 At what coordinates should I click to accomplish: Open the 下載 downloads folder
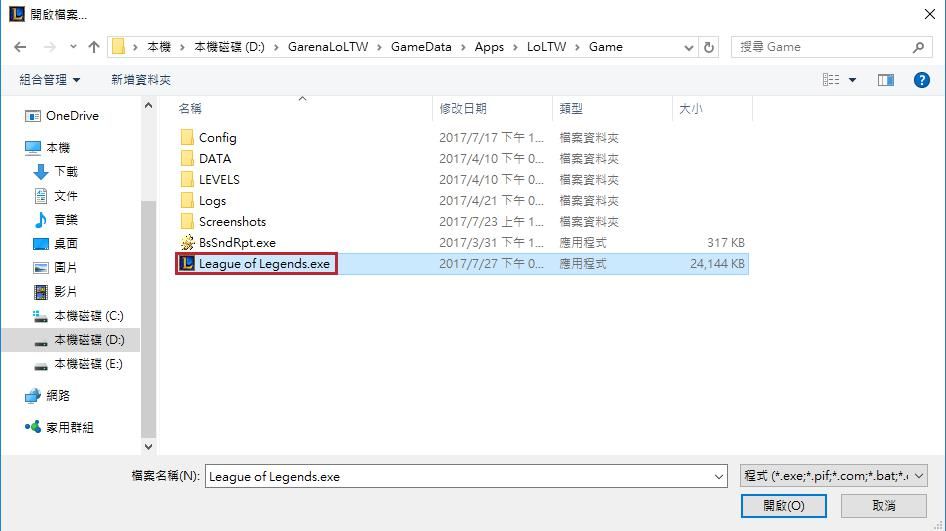pos(56,172)
